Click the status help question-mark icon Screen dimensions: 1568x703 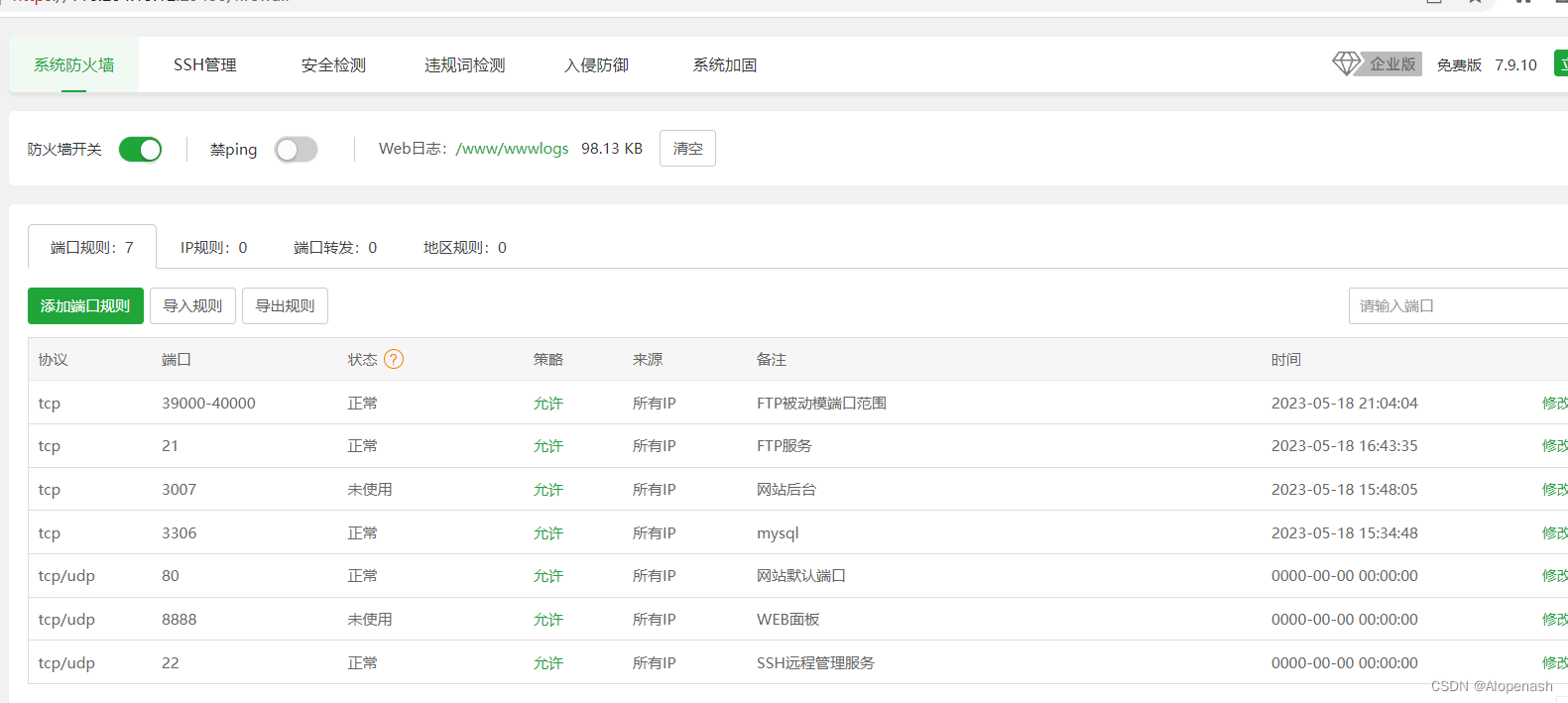tap(394, 359)
